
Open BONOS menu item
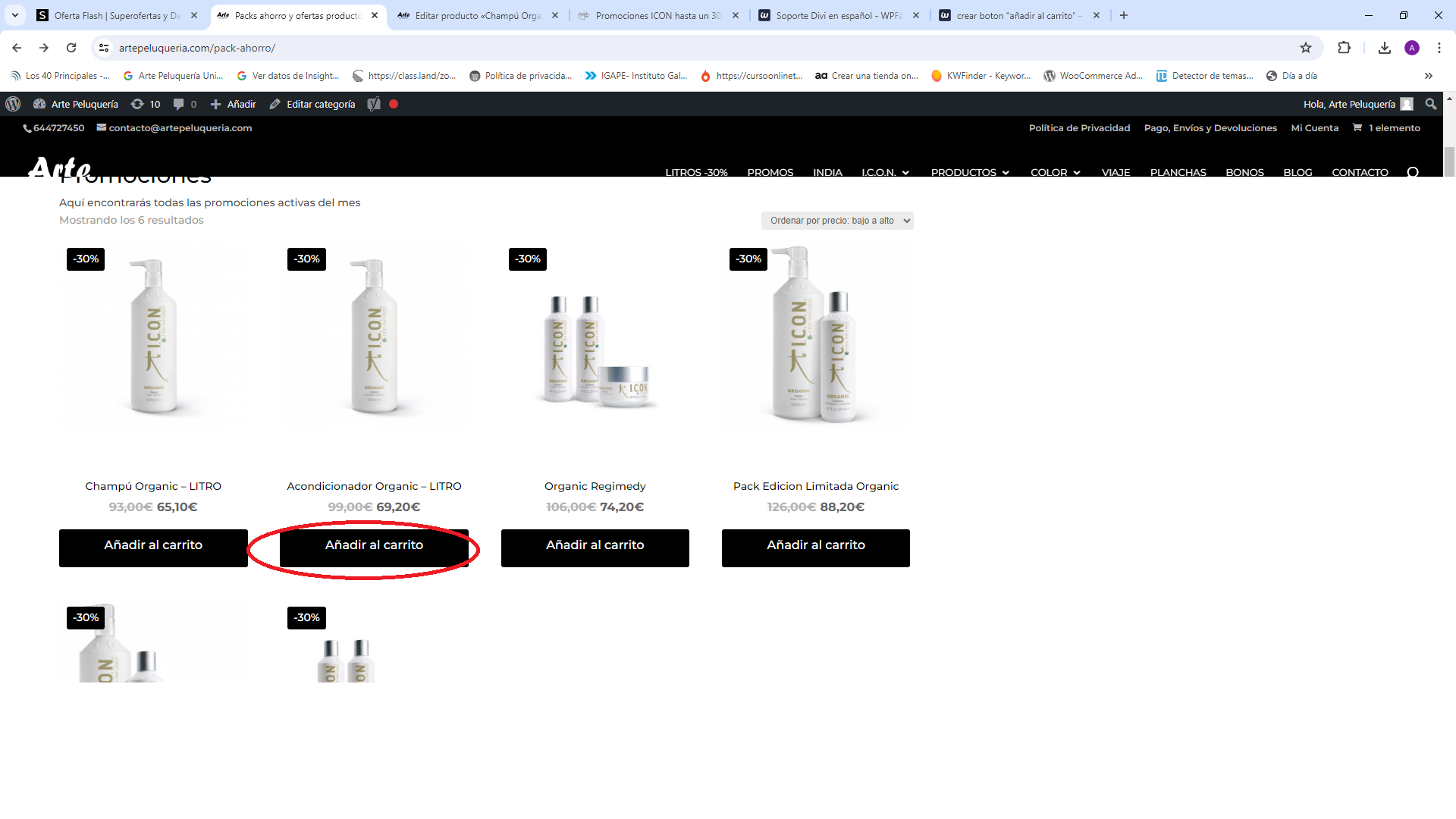[x=1244, y=172]
